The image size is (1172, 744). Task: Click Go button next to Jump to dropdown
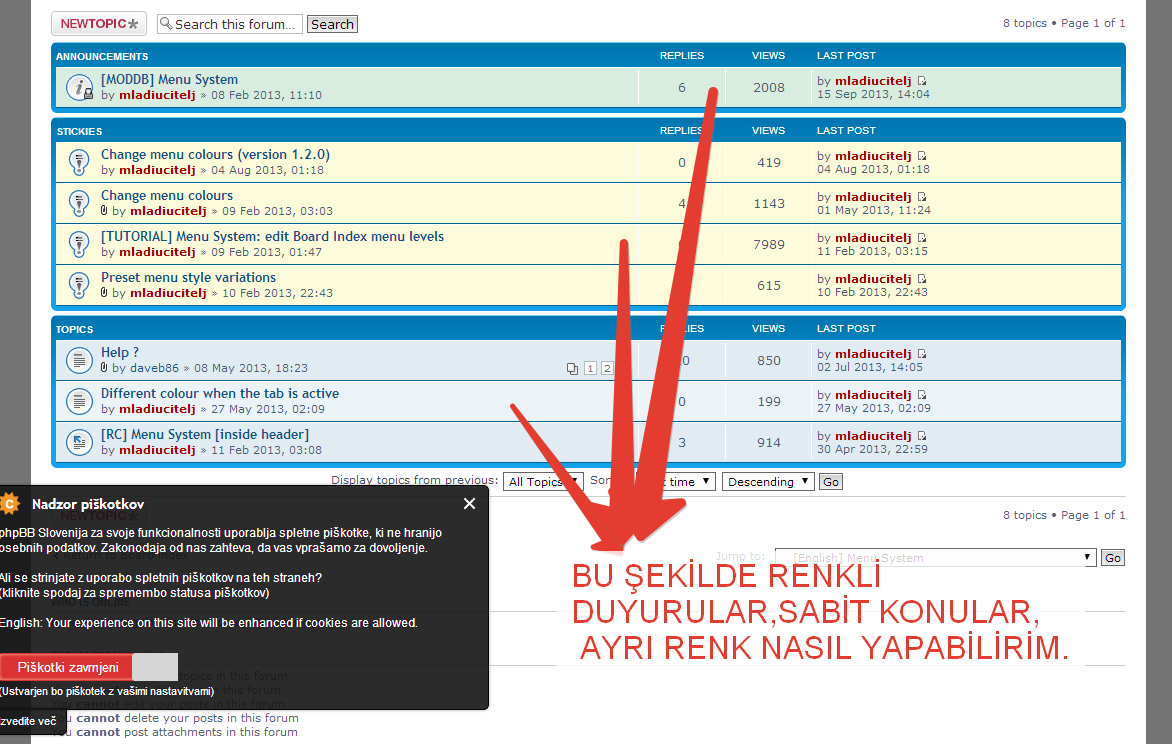pos(1113,558)
